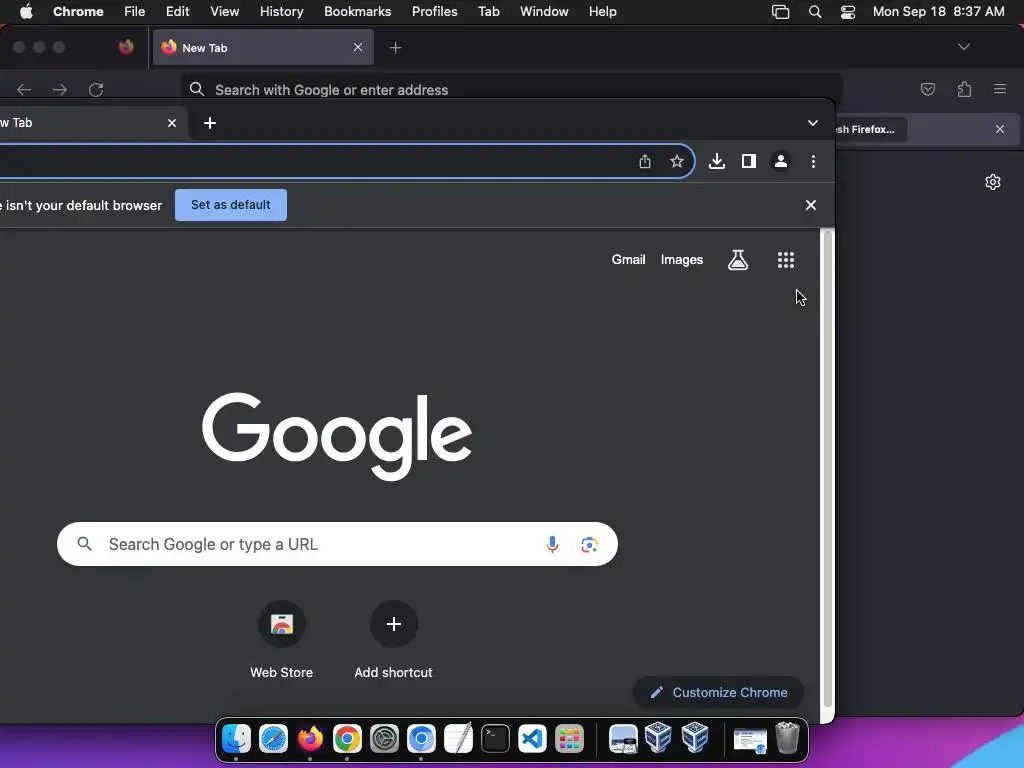This screenshot has width=1024, height=768.
Task: Open the Google apps grid
Action: pyautogui.click(x=786, y=260)
